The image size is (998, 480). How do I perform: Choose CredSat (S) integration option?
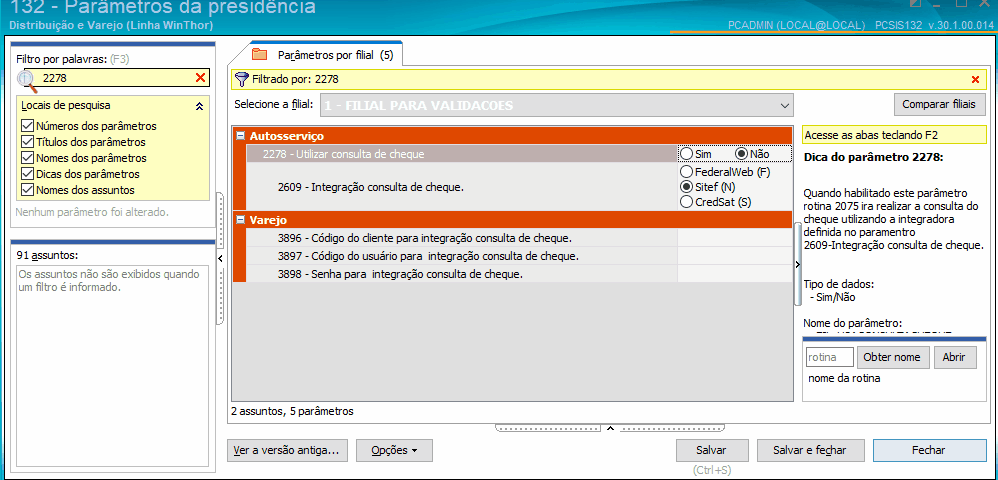[x=686, y=202]
